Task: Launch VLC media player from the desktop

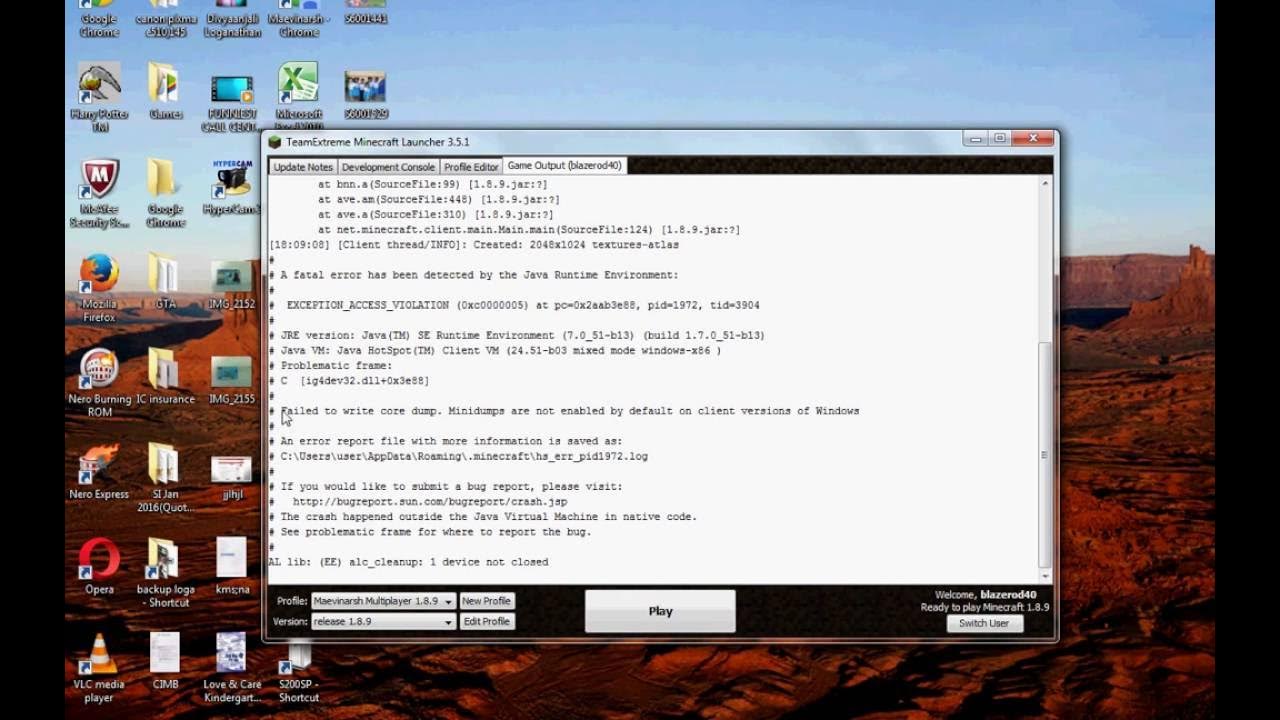Action: (x=99, y=668)
